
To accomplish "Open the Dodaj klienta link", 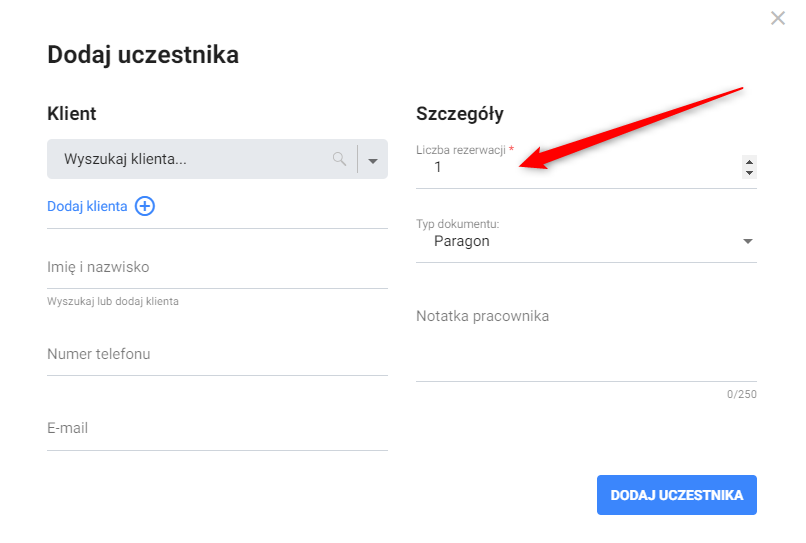I will [87, 206].
